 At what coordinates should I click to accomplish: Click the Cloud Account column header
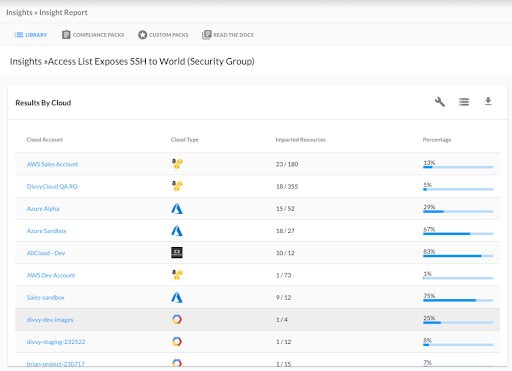(45, 140)
